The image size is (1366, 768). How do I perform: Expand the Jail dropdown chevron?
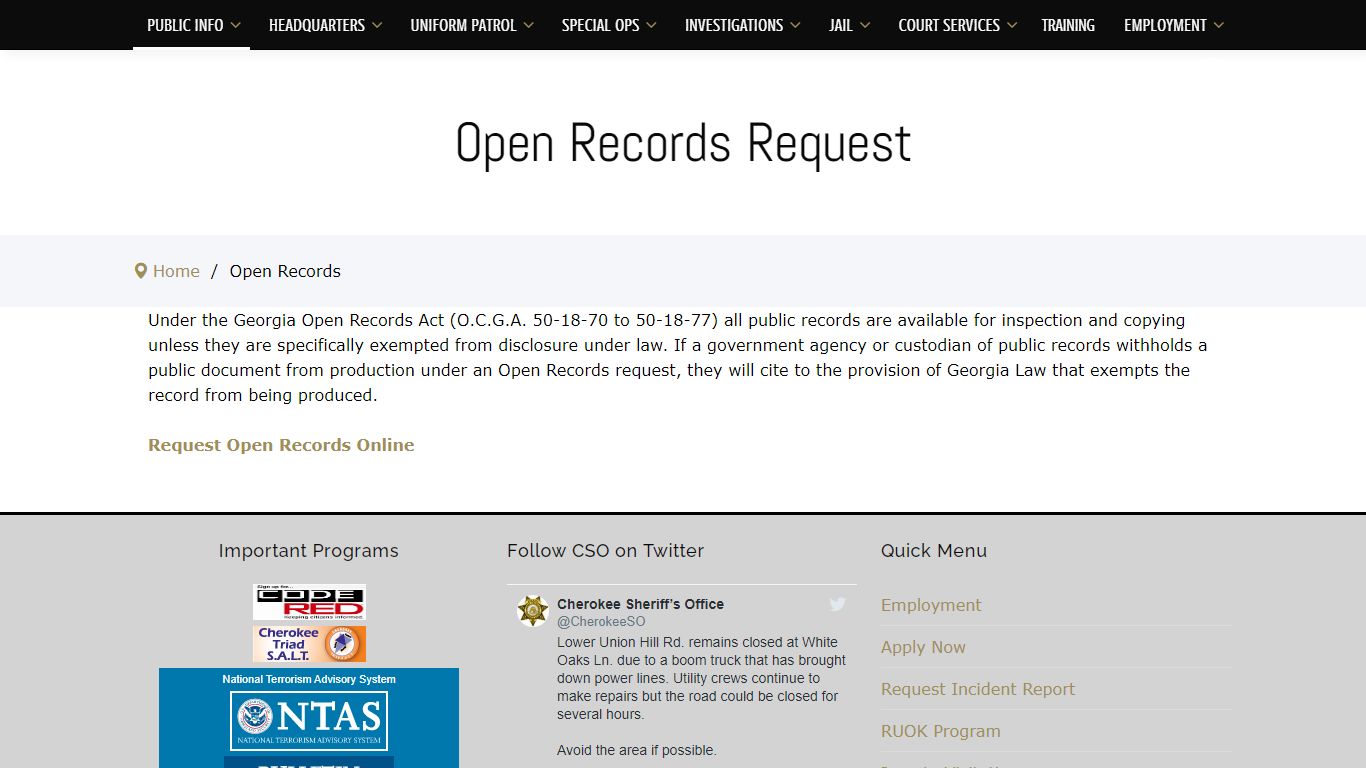tap(865, 26)
